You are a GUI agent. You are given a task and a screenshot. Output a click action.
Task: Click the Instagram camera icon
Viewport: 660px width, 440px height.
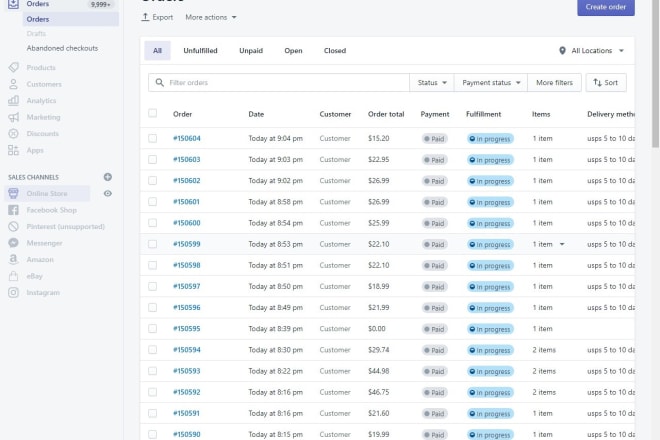click(13, 293)
